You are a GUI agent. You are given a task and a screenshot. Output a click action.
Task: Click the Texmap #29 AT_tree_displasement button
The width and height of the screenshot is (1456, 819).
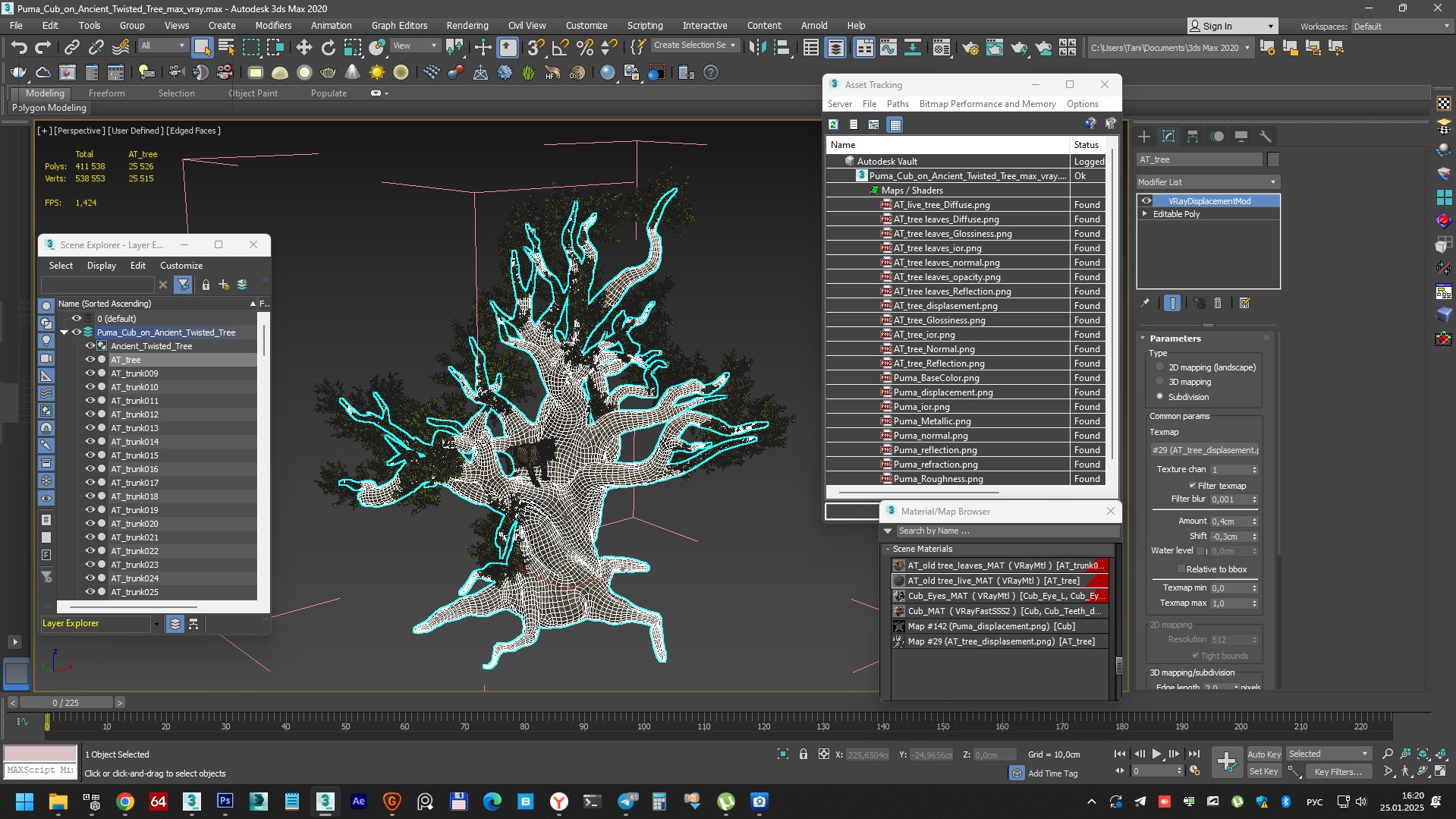coord(1205,450)
